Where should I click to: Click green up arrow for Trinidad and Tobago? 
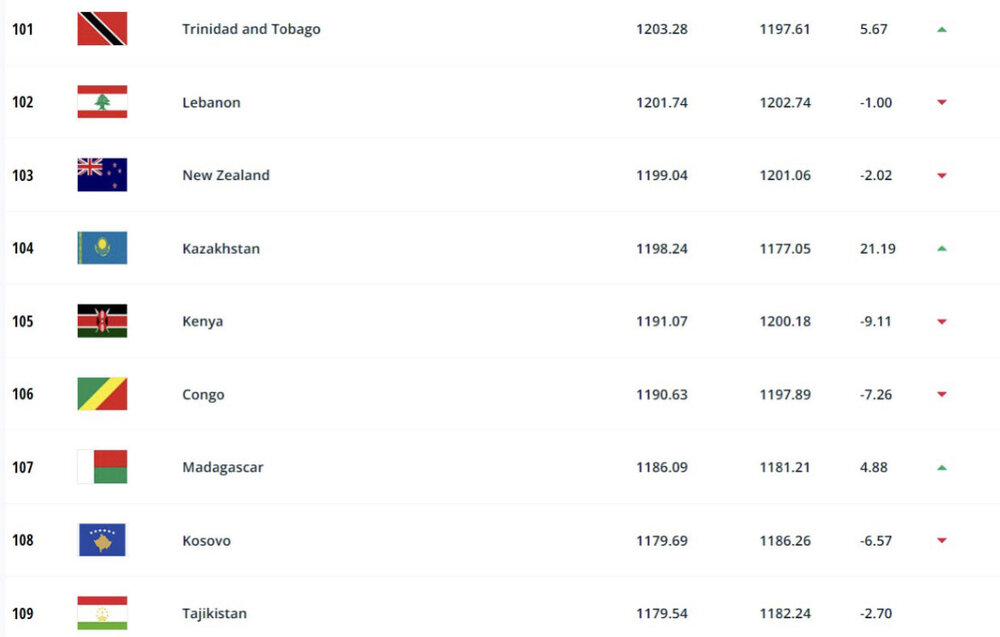tap(941, 30)
